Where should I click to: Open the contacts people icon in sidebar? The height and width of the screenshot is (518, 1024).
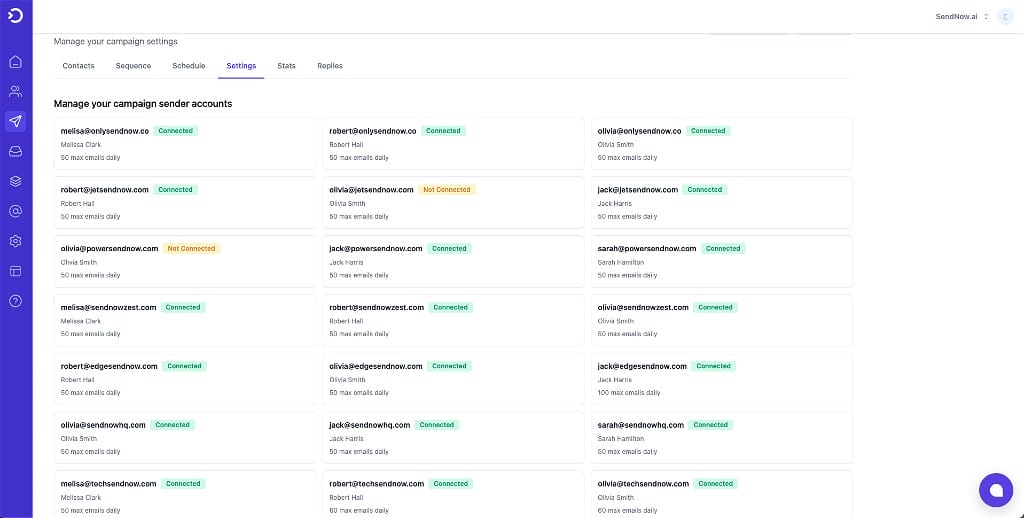(16, 91)
